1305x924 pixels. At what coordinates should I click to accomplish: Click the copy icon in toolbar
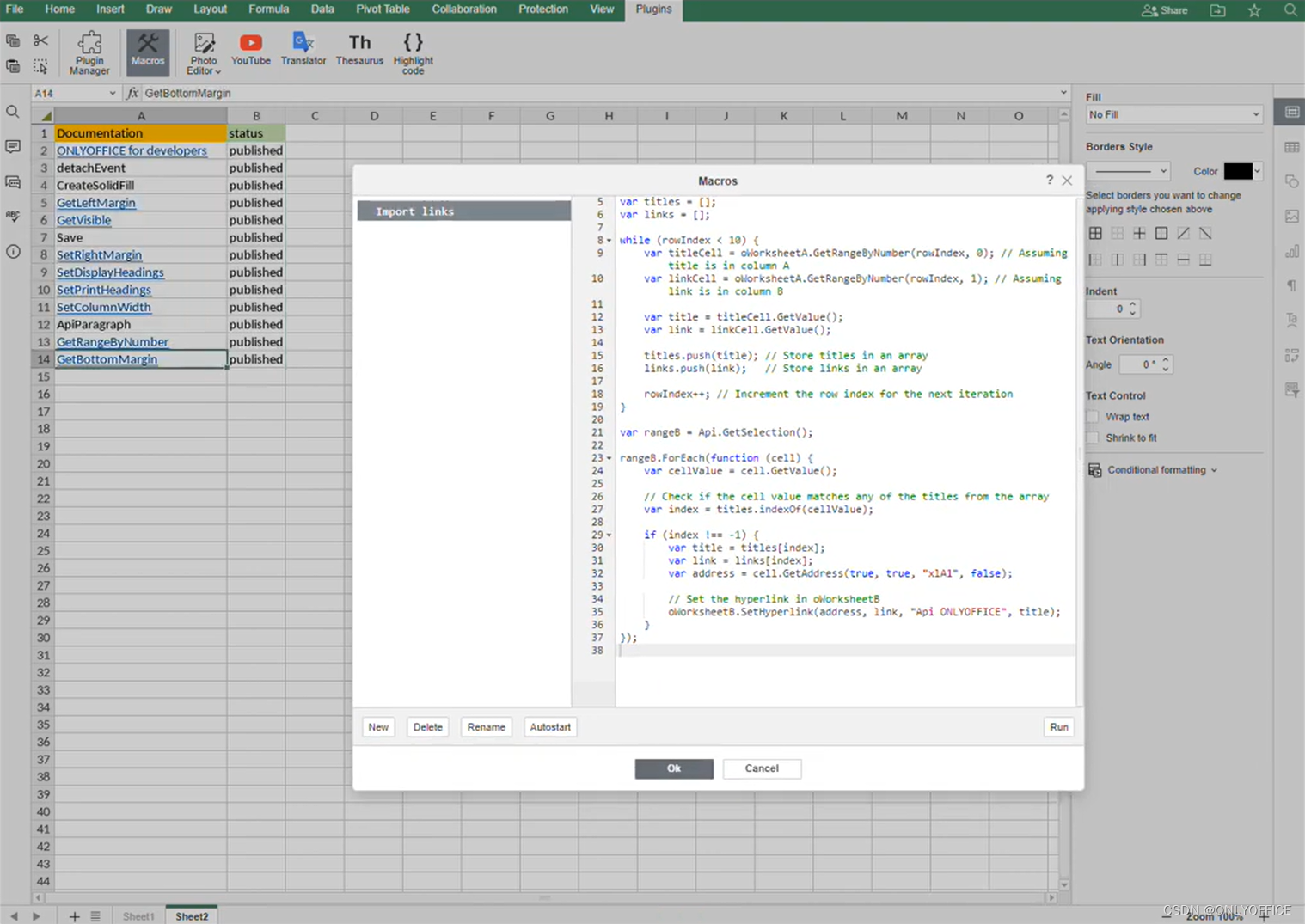tap(13, 40)
